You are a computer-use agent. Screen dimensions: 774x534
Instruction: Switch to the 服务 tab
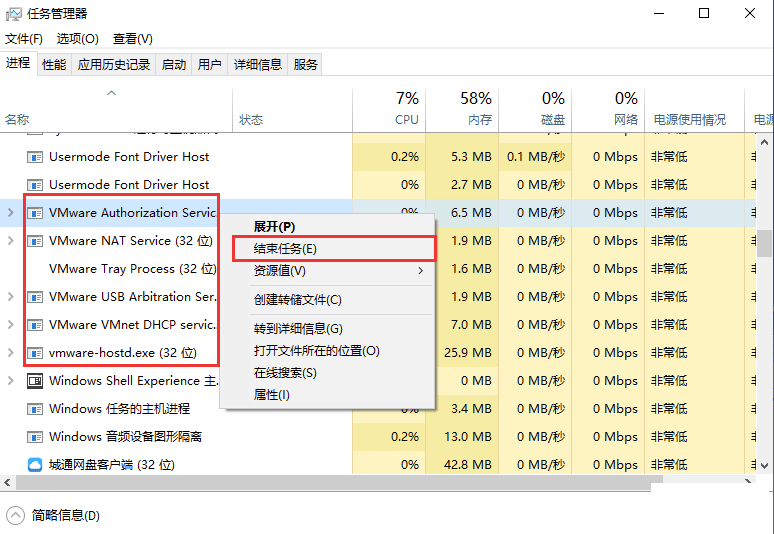[305, 65]
